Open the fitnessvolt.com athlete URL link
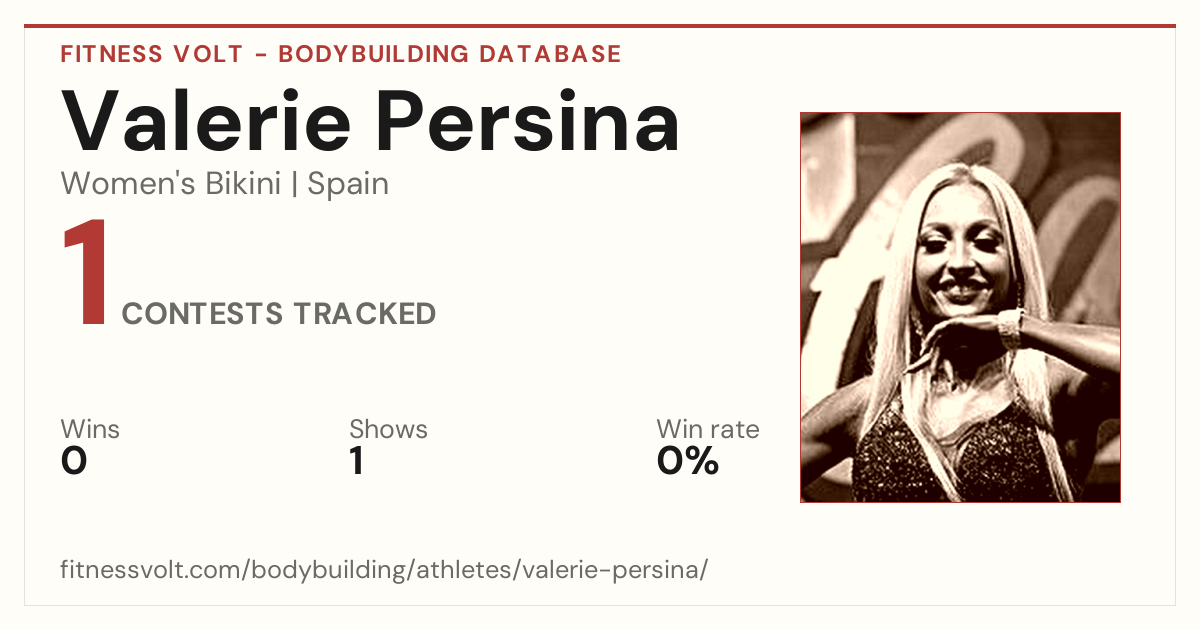 point(384,570)
